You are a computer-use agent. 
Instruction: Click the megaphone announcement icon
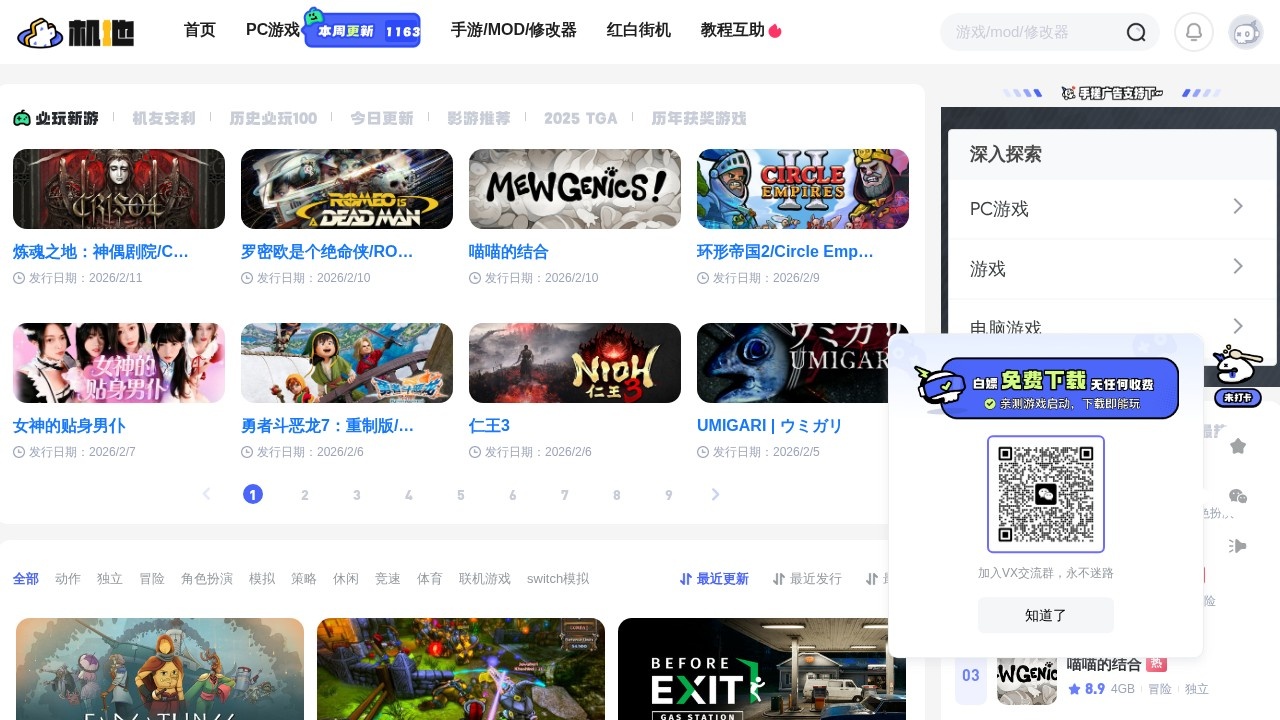[x=1238, y=546]
